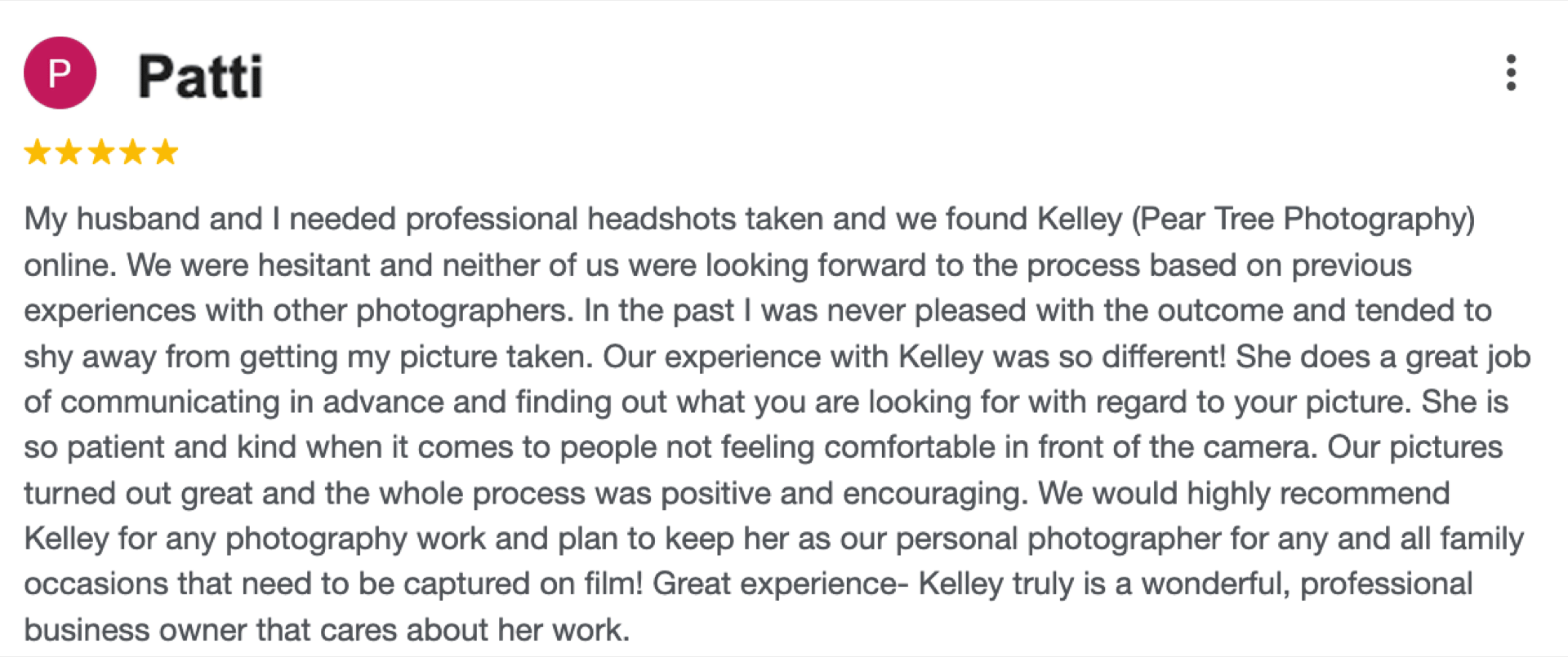Toggle the leftmost star of the rating

pyautogui.click(x=37, y=151)
